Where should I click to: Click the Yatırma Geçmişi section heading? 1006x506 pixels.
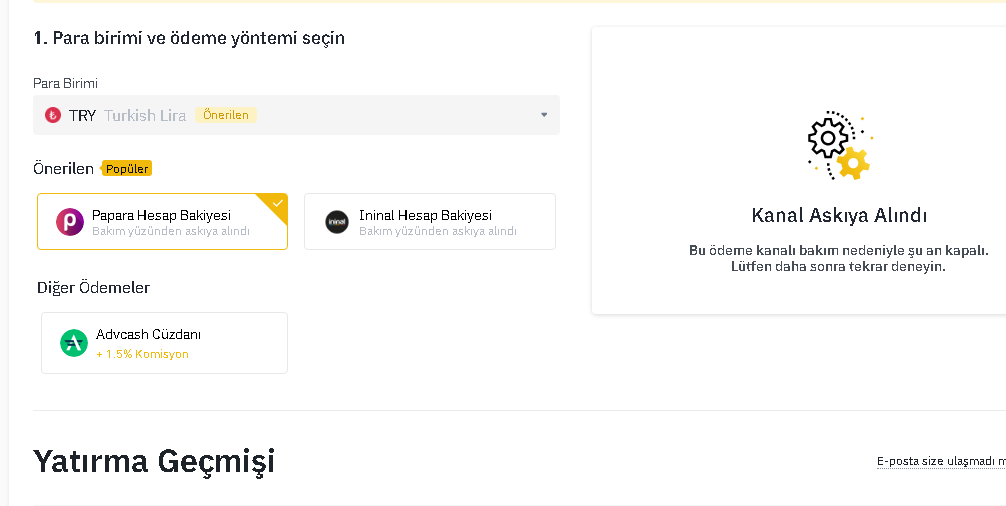point(154,461)
